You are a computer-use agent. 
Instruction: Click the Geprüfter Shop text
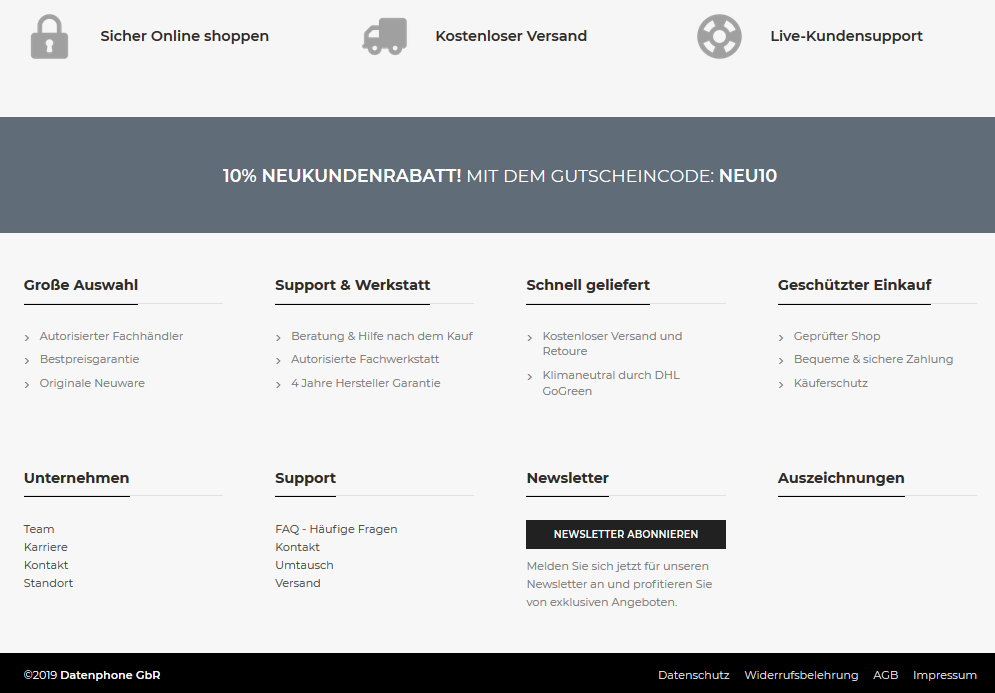click(x=837, y=336)
